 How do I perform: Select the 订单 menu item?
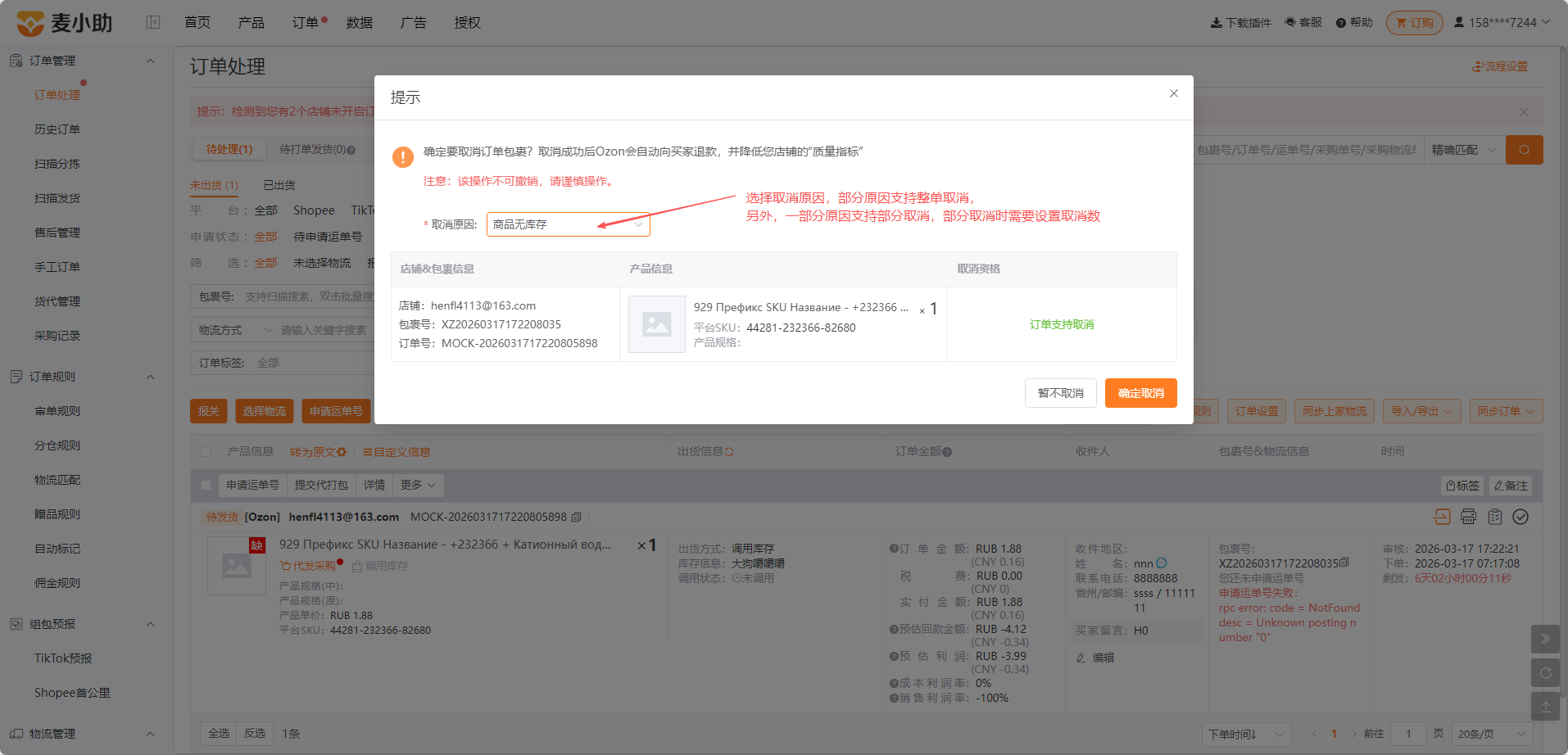pos(306,22)
